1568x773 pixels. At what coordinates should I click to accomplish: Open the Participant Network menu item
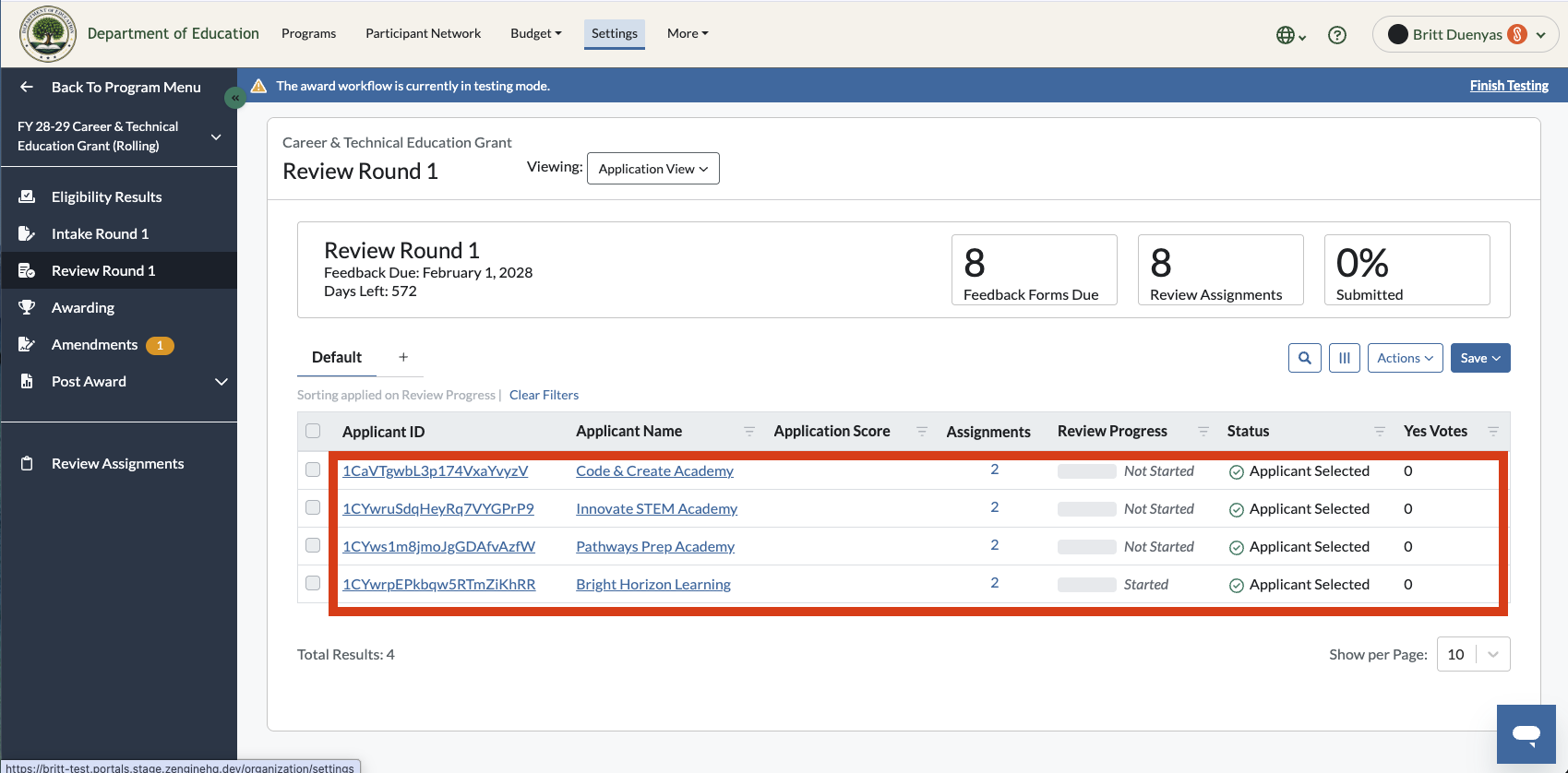(423, 33)
